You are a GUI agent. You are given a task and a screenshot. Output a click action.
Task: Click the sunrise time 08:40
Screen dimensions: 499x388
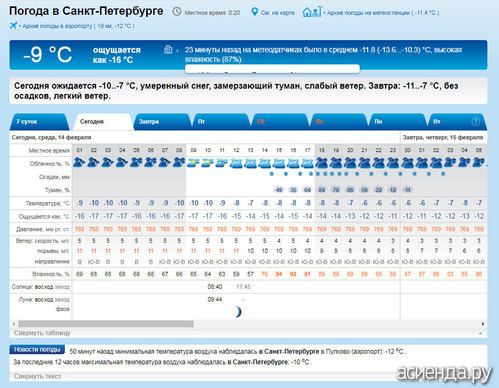point(215,287)
